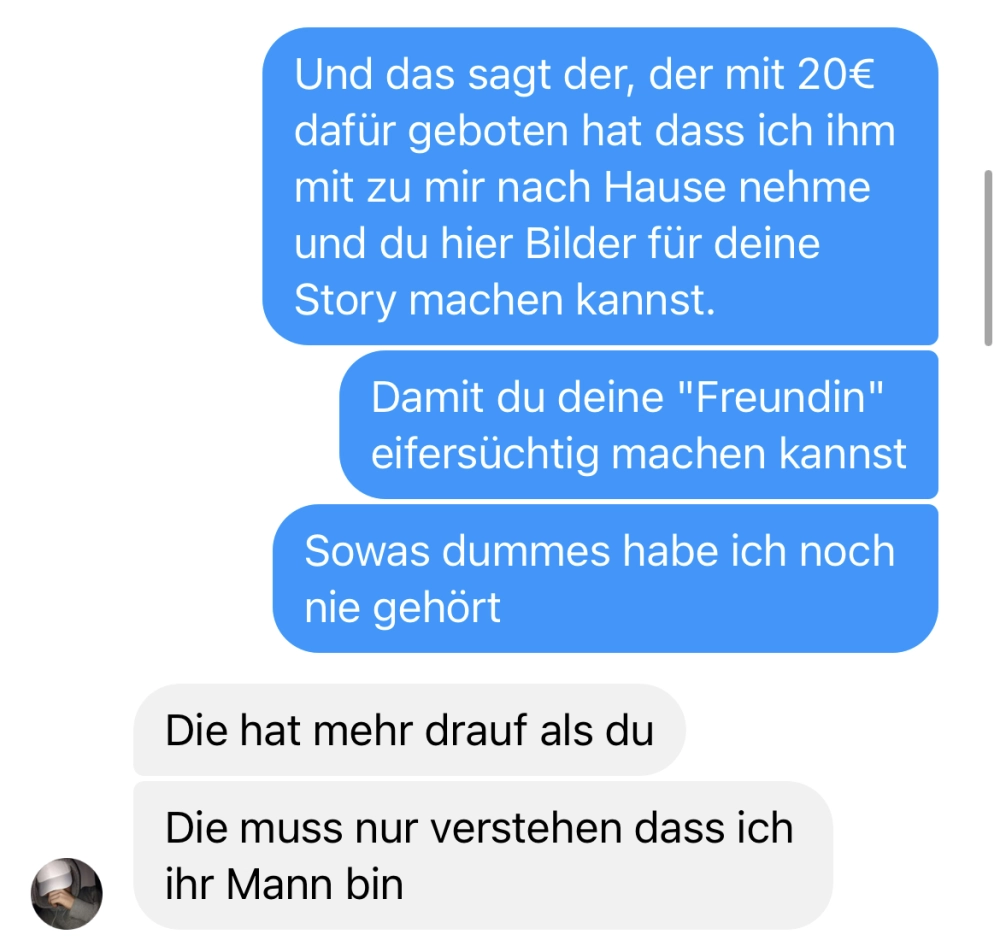Click 'Story machen kannst.' text line

[504, 300]
